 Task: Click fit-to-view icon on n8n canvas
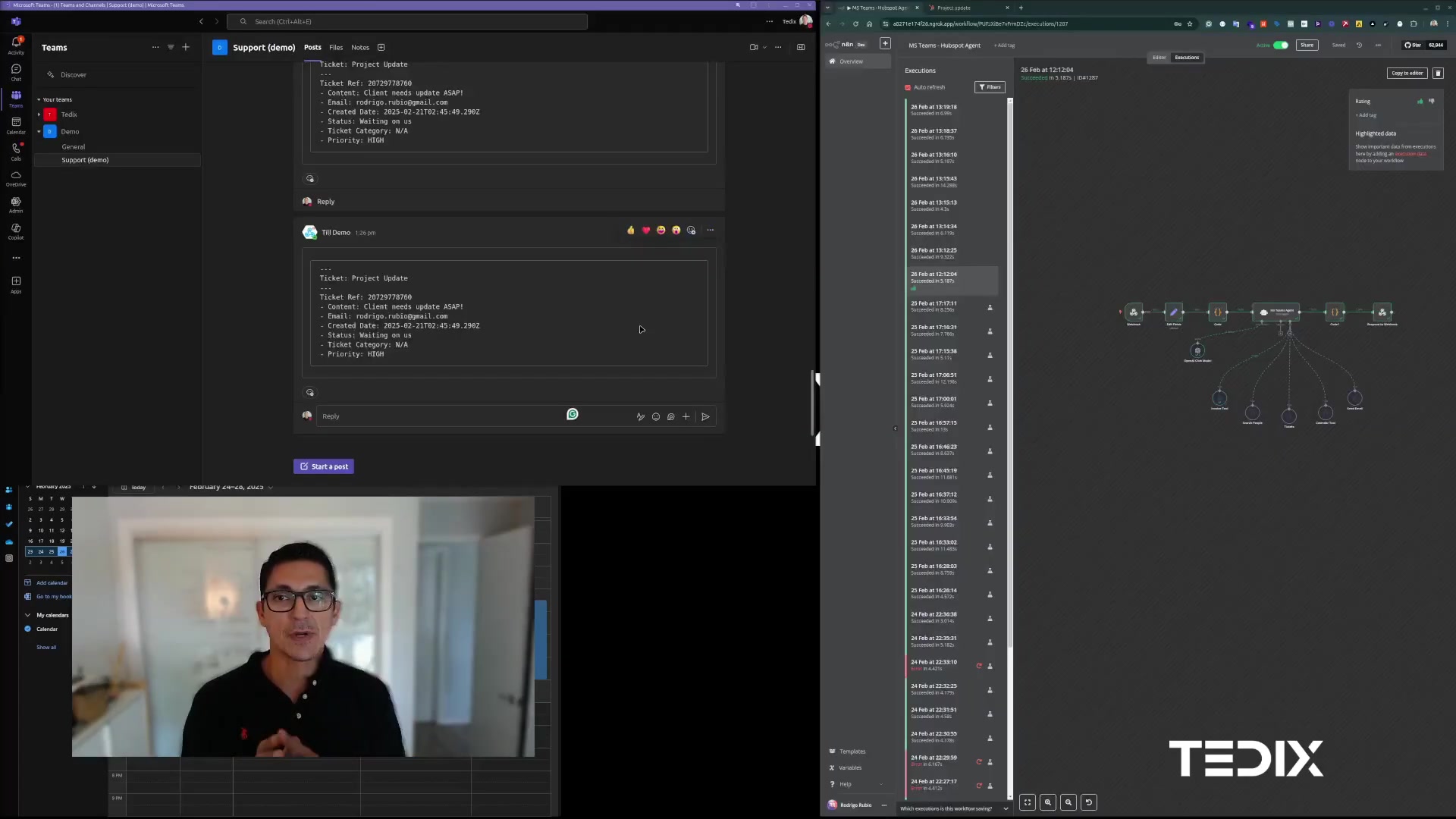click(x=1028, y=802)
